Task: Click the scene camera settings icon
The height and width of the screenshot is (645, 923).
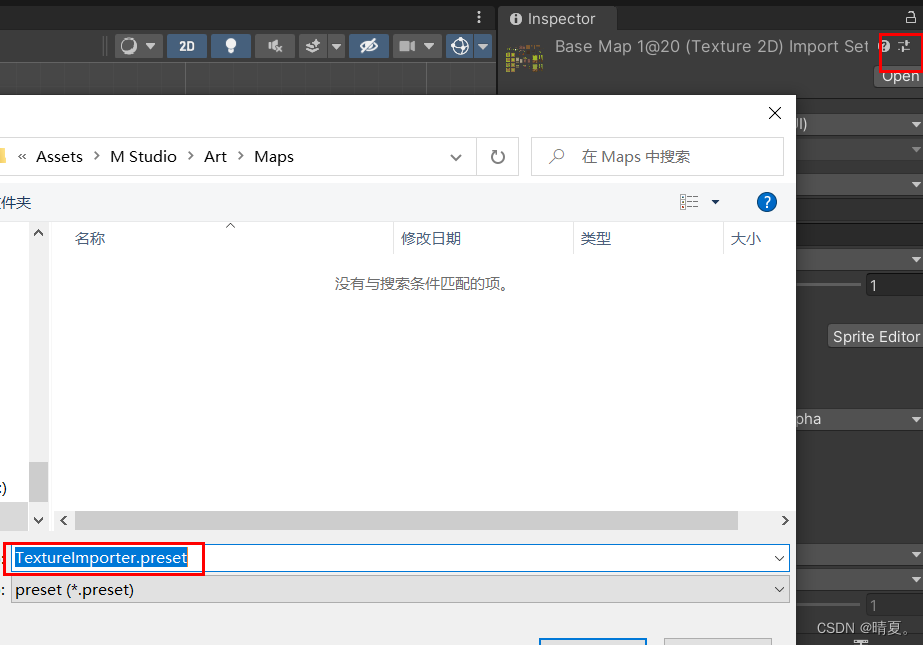Action: (406, 46)
